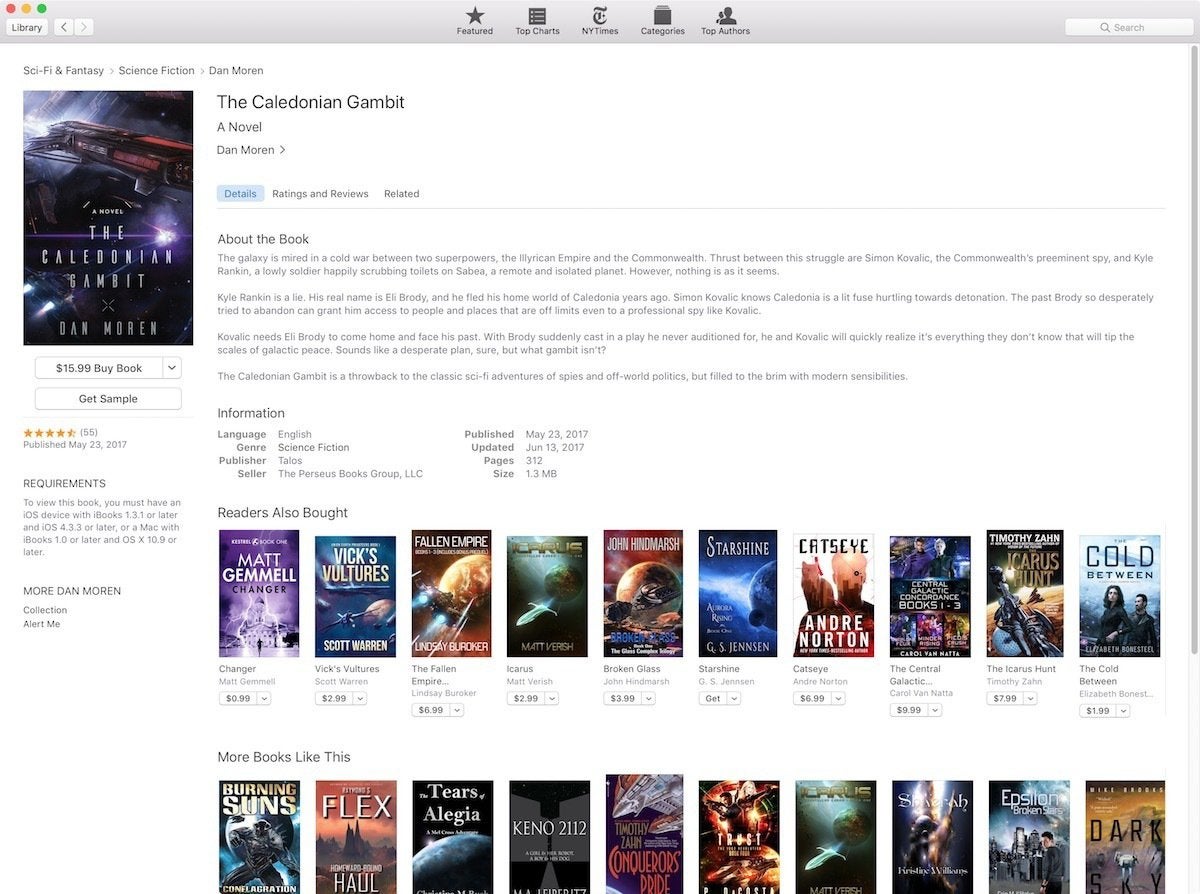This screenshot has height=894, width=1200.
Task: Open the Flex book cover
Action: (x=356, y=837)
